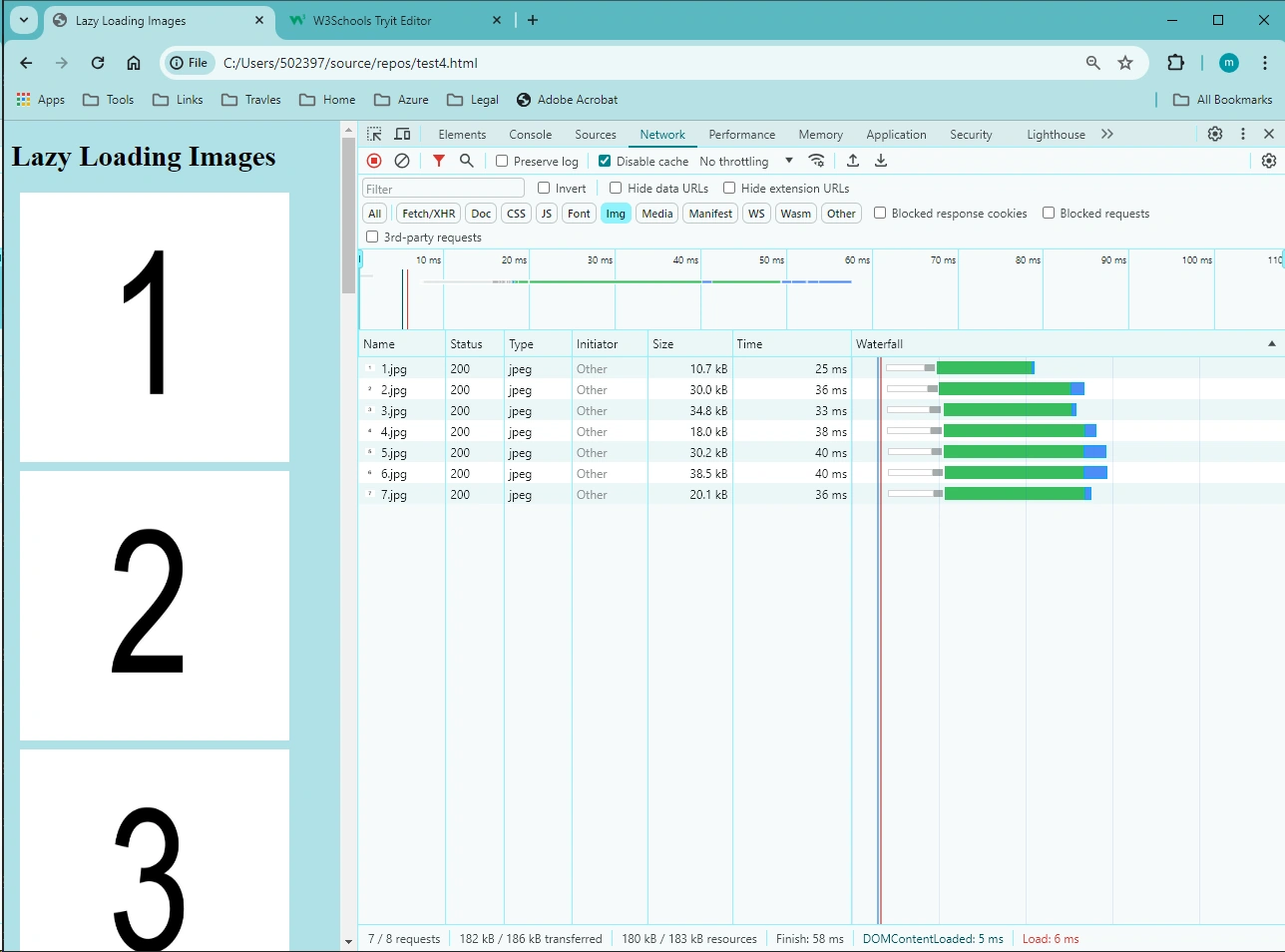The width and height of the screenshot is (1285, 952).
Task: Open the No throttling dropdown
Action: 746,161
